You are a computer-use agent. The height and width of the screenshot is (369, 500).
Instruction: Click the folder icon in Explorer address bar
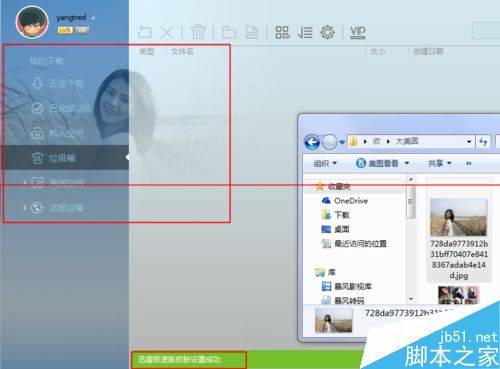coord(354,142)
